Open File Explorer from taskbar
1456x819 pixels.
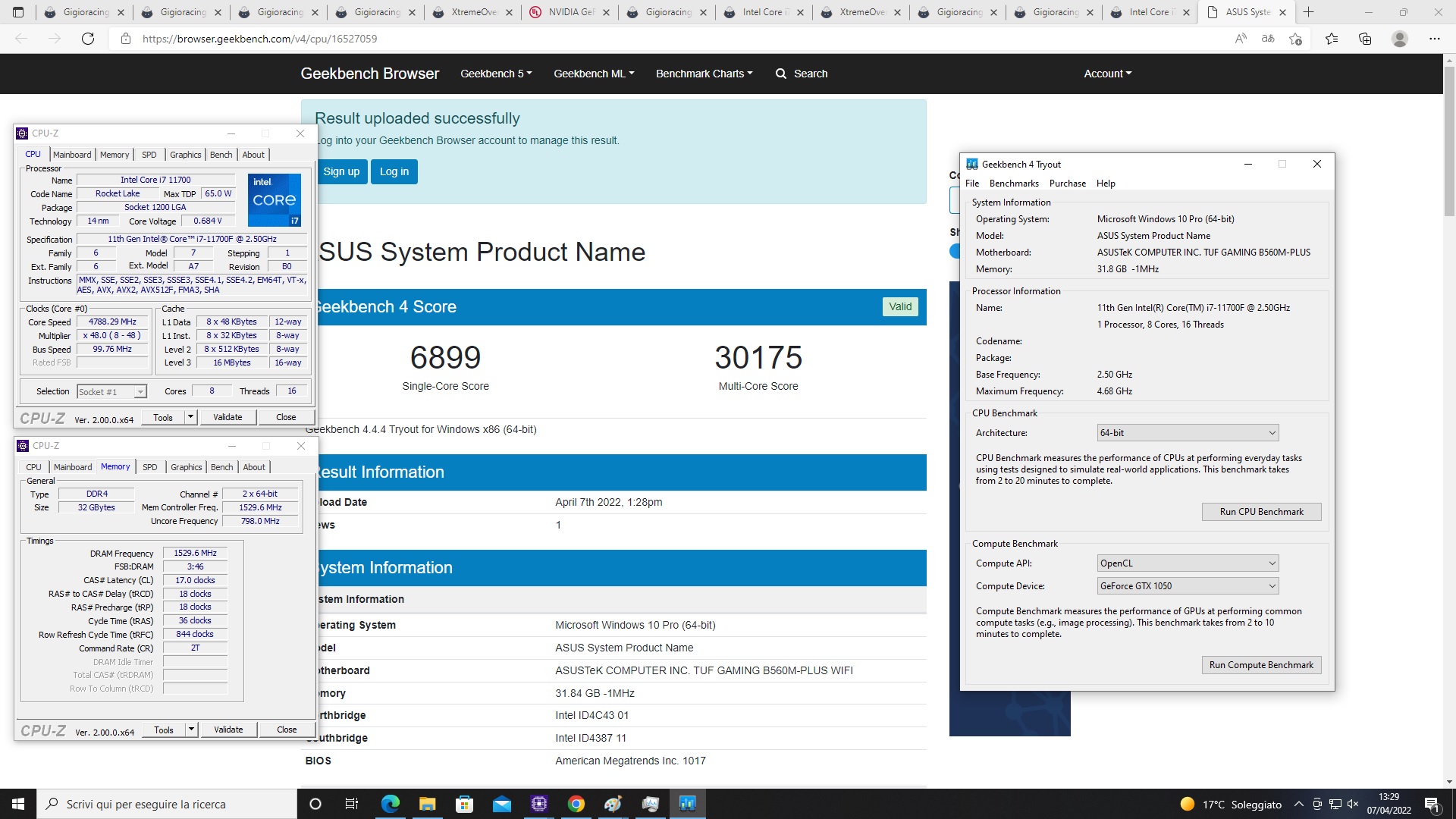tap(427, 804)
